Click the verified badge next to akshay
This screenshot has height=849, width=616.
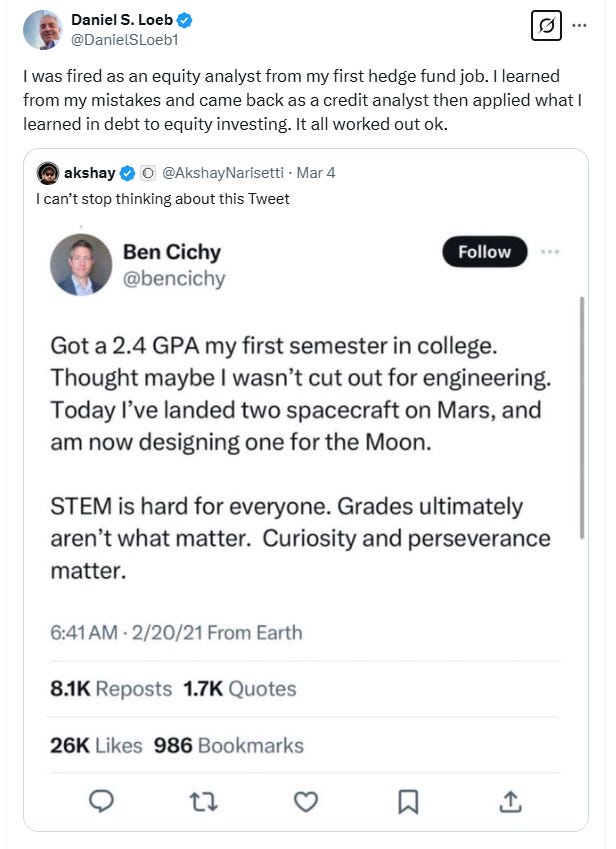coord(129,173)
